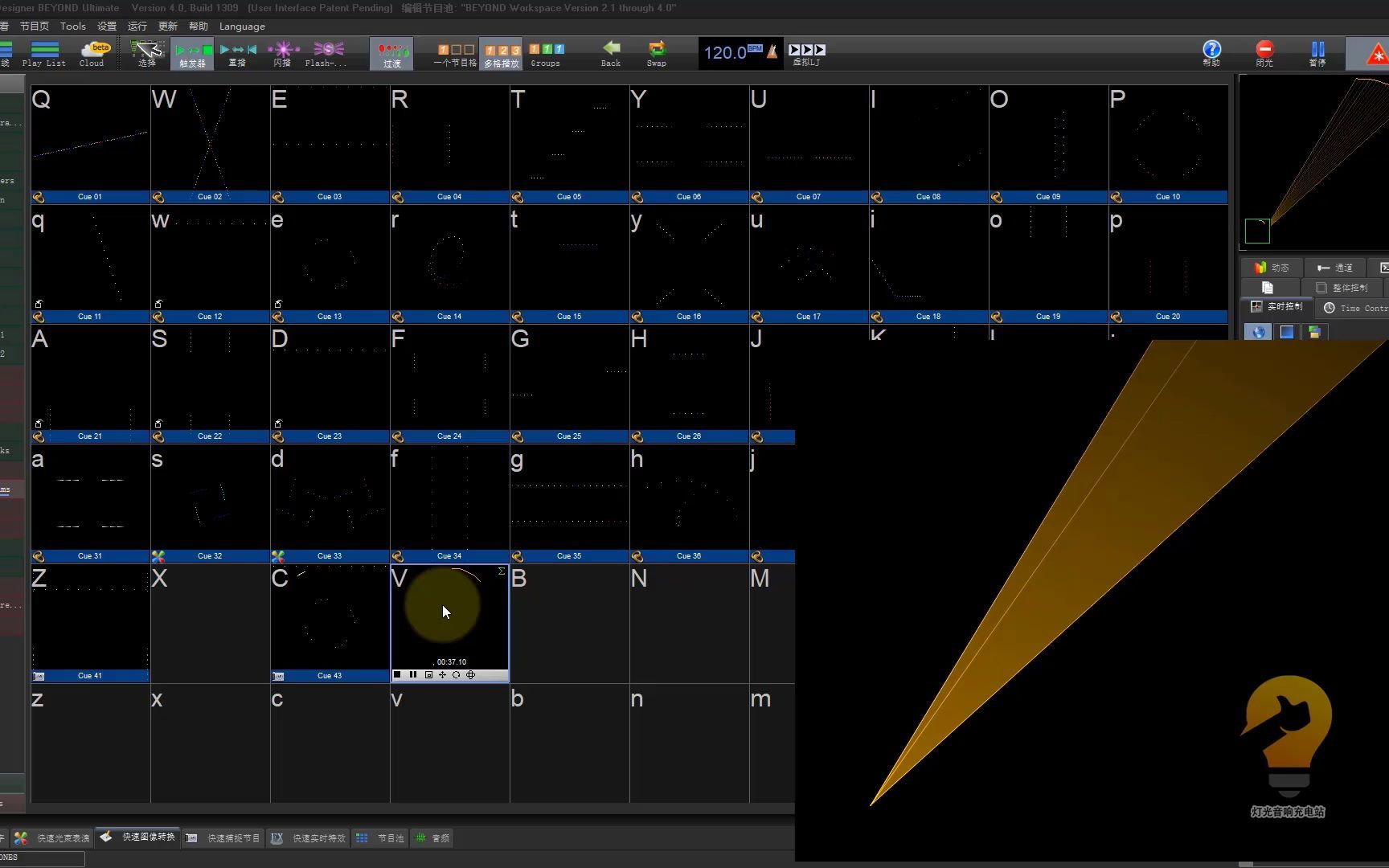Click the sigma icon on the V cue
This screenshot has height=868, width=1389.
click(x=501, y=571)
